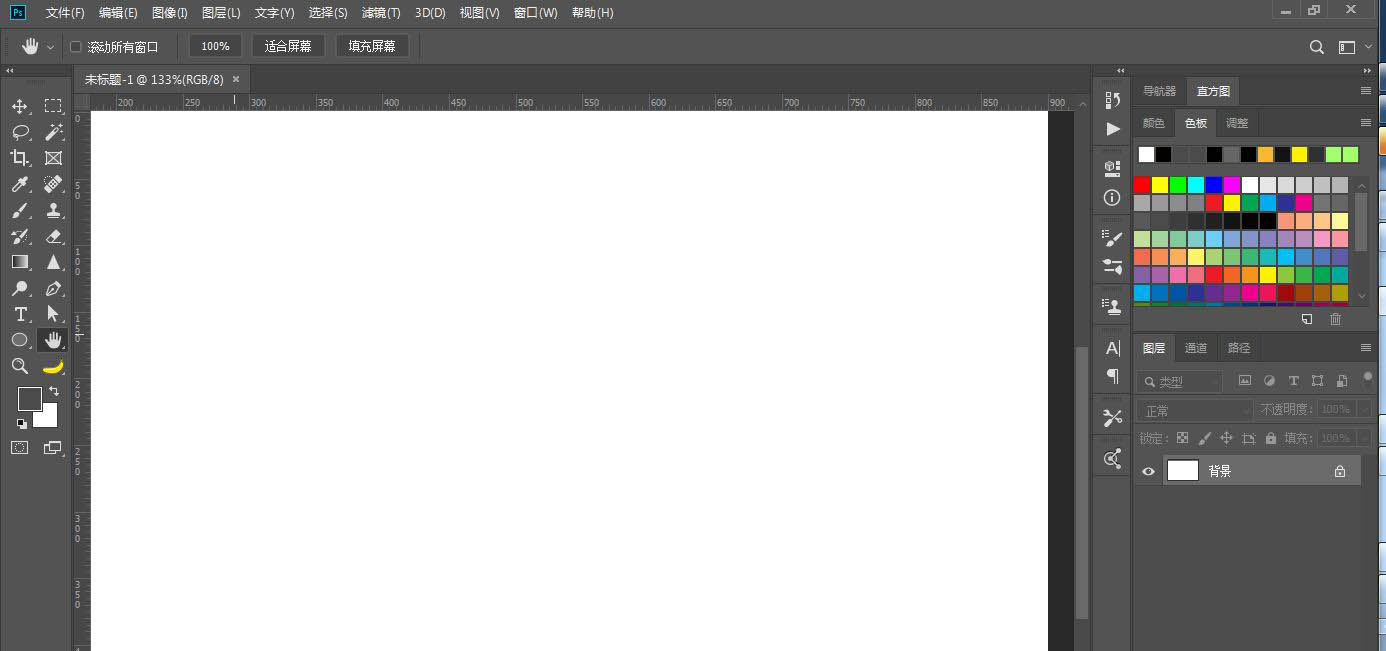Open the Layers panel flyout menu
Screen dimensions: 1386x651
coord(1366,348)
